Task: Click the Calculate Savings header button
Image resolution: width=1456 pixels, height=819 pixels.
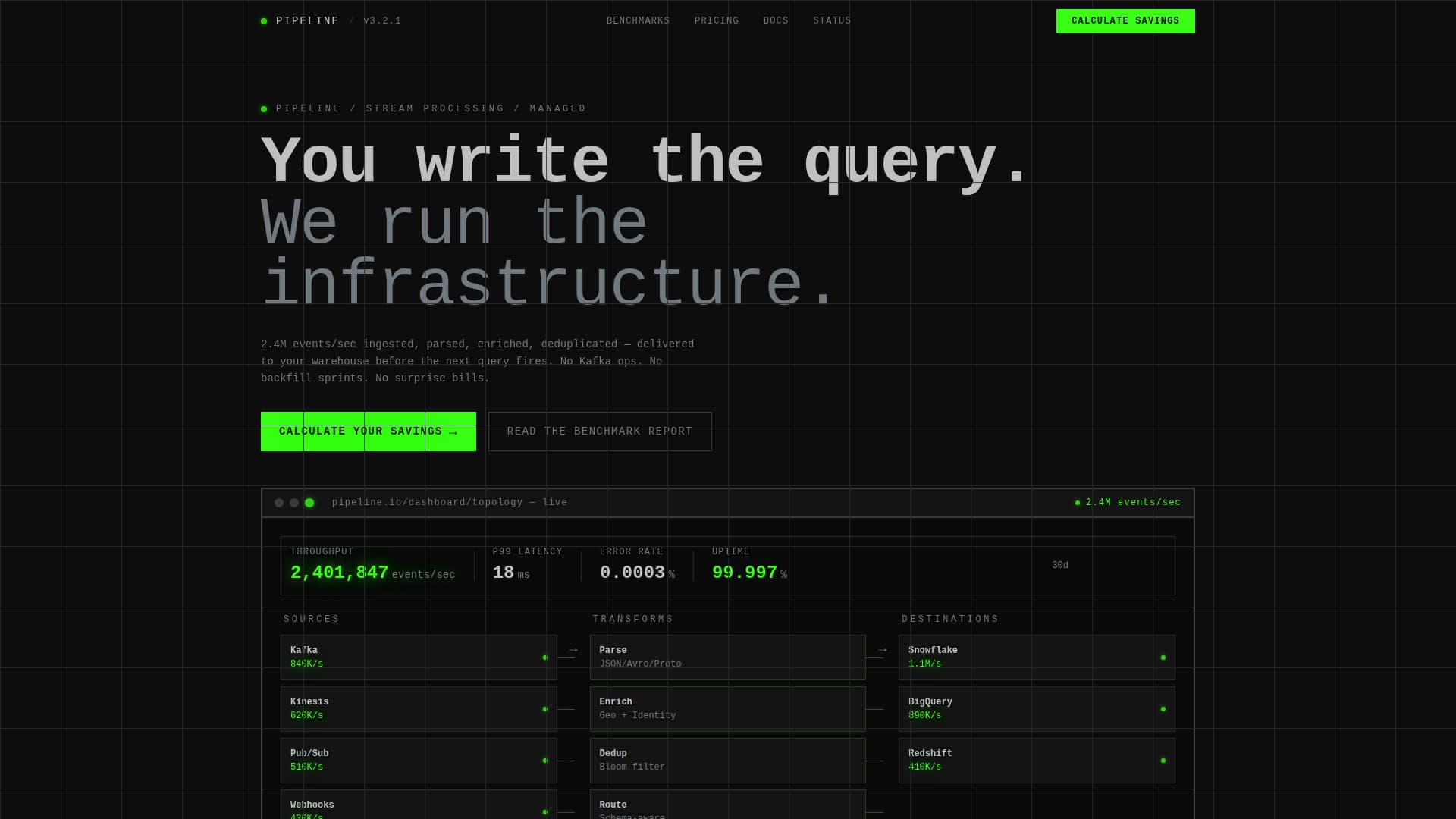Action: (1125, 21)
